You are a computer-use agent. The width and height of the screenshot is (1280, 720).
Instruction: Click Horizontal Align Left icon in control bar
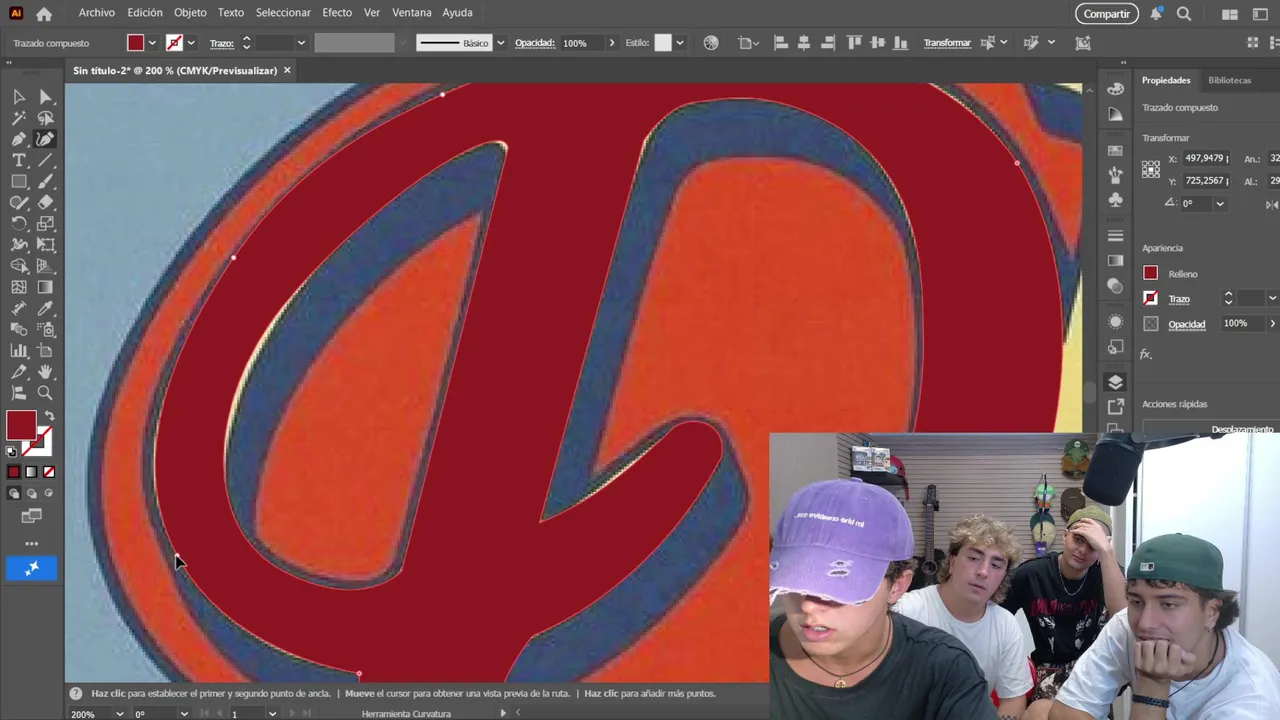pyautogui.click(x=781, y=43)
